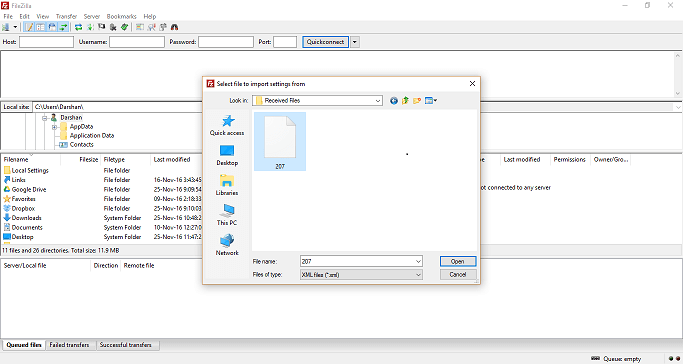
Task: Select Contacts folder in local tree
Action: (x=81, y=145)
